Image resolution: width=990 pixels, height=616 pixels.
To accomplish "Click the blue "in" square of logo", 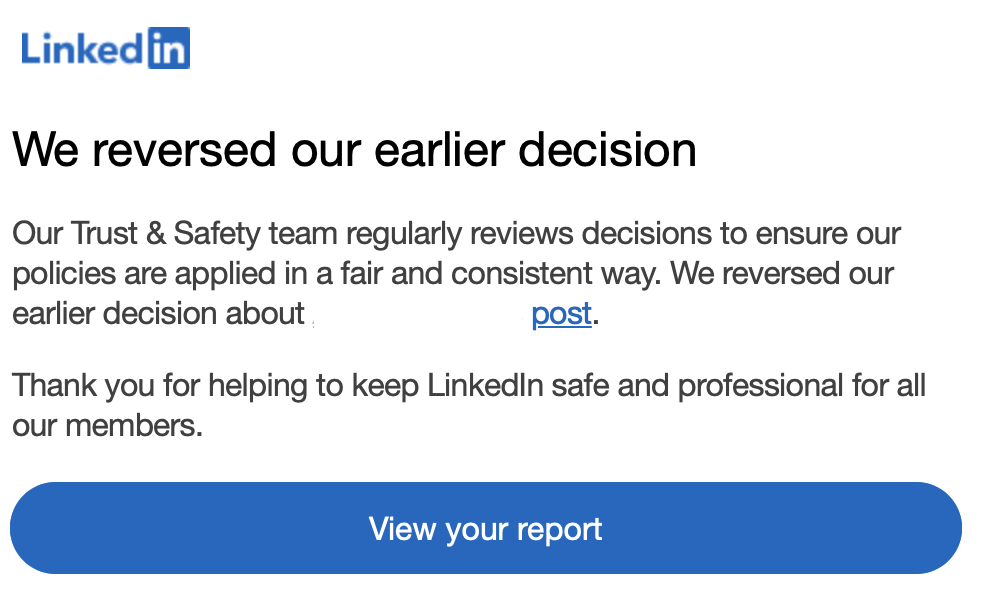I will pyautogui.click(x=169, y=48).
